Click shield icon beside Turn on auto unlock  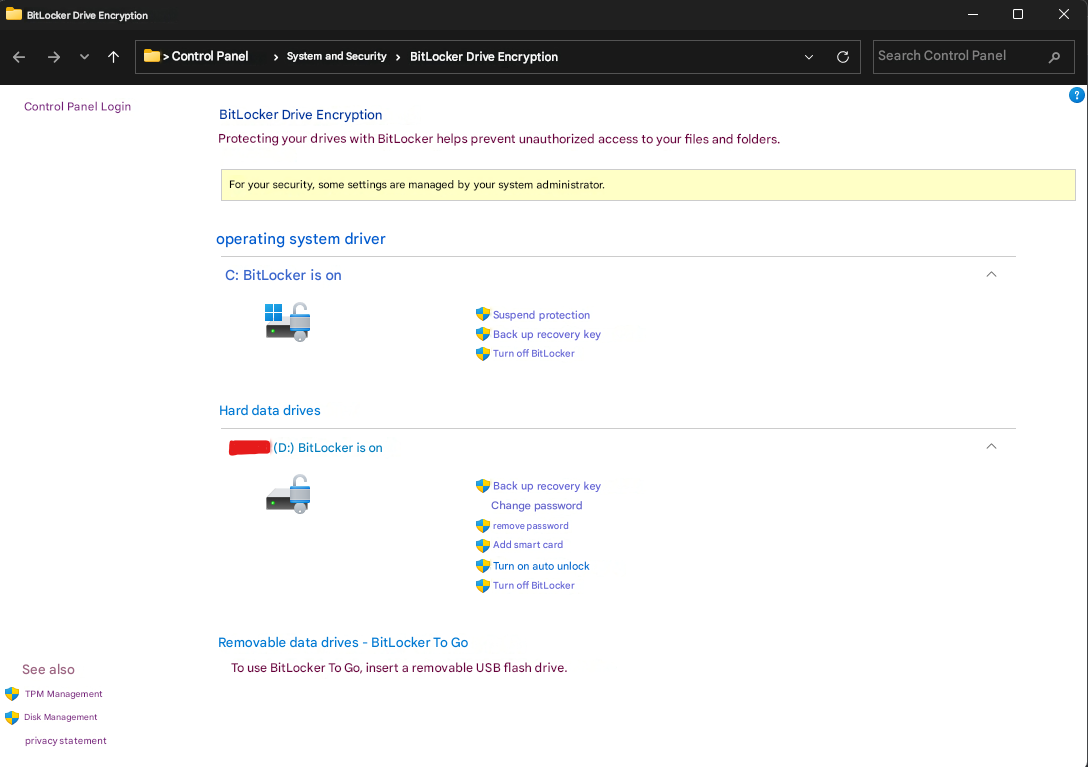[483, 566]
